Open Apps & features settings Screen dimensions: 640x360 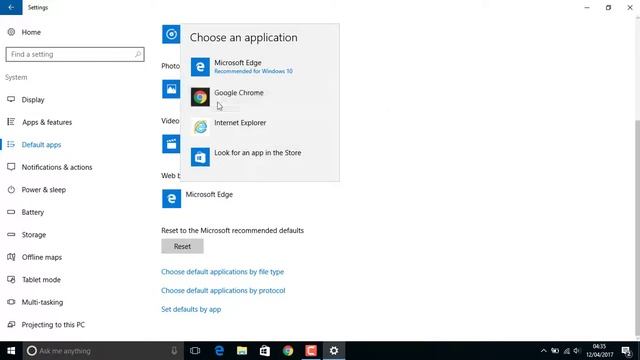pos(47,122)
